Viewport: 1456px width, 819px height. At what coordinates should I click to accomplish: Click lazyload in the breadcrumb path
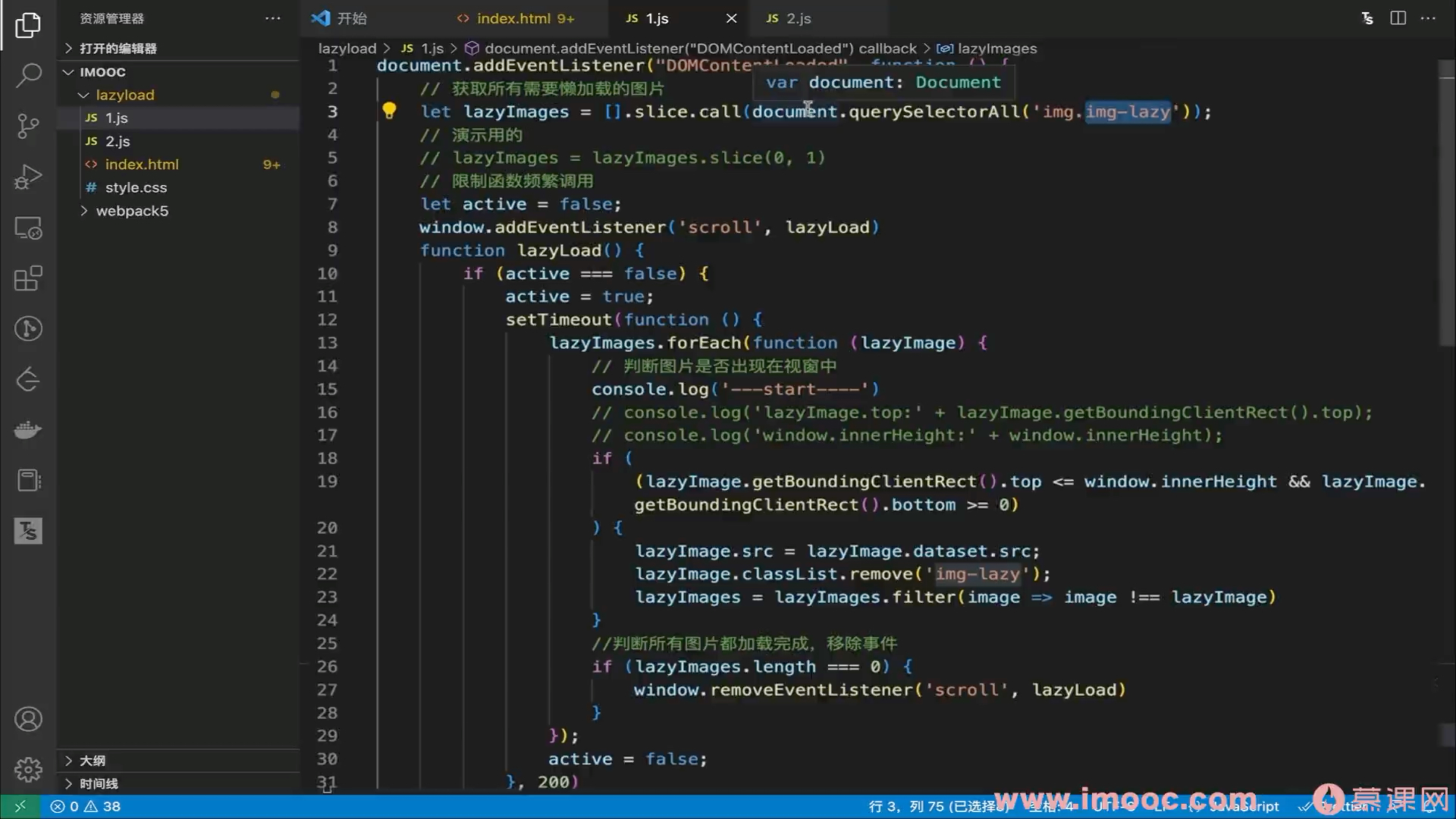click(x=347, y=49)
